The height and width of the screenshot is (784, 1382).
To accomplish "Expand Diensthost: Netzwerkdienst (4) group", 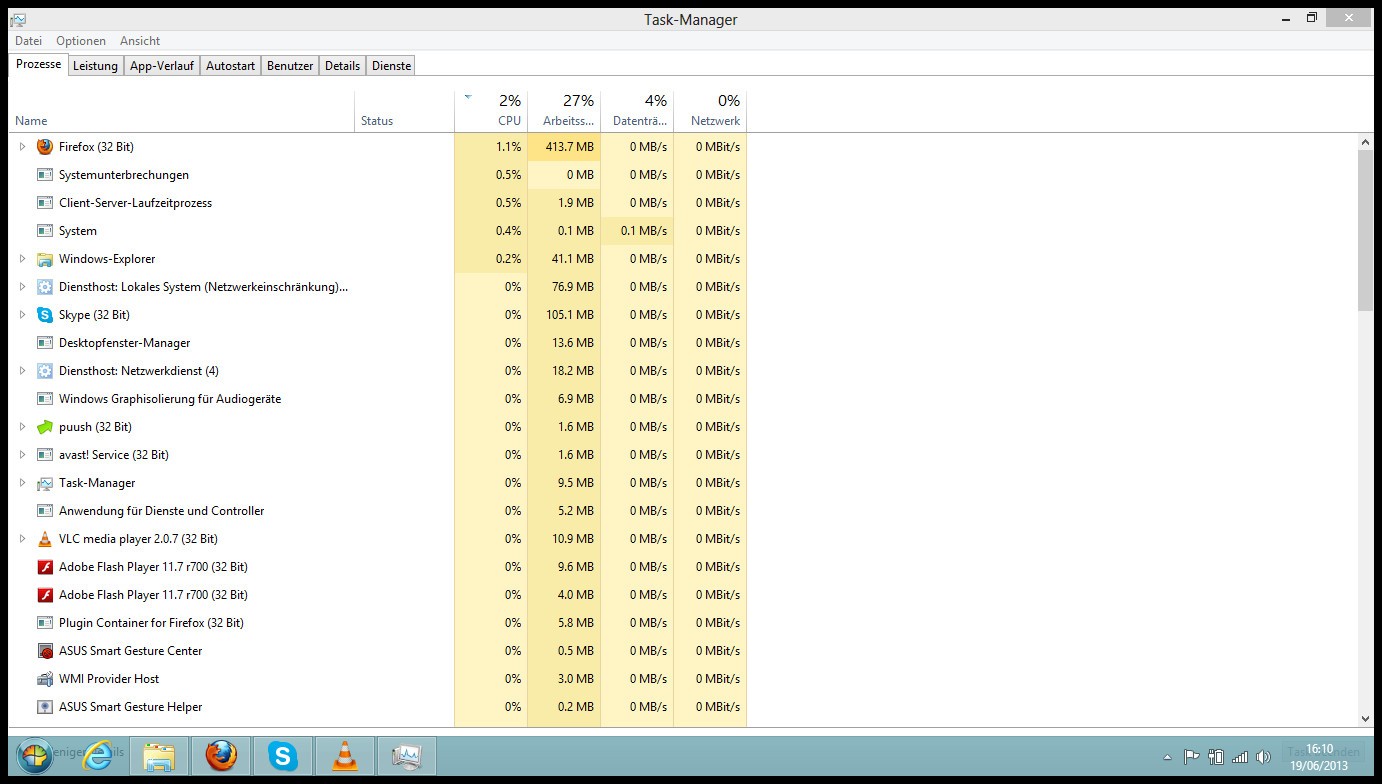I will pos(22,371).
